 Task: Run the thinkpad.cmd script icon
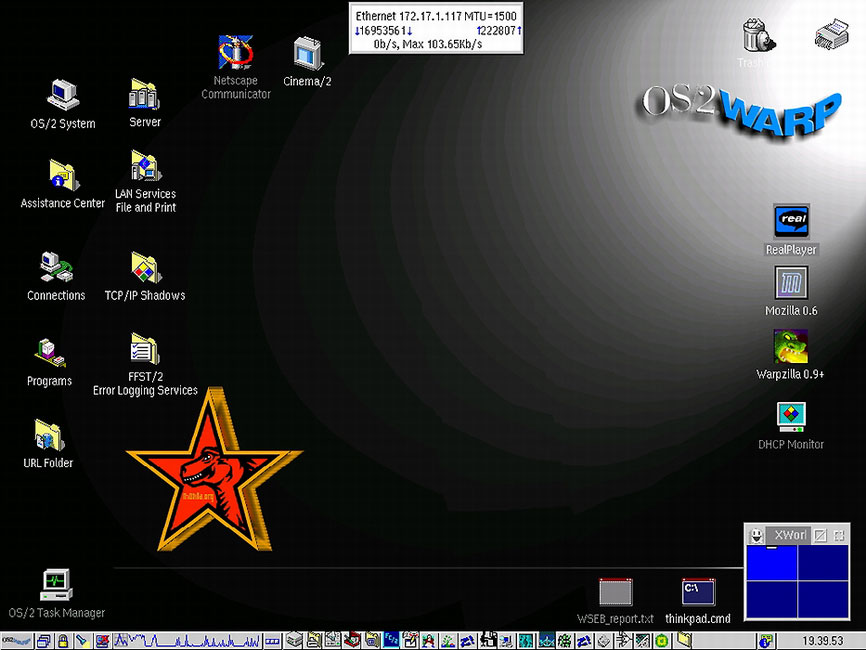[x=698, y=592]
